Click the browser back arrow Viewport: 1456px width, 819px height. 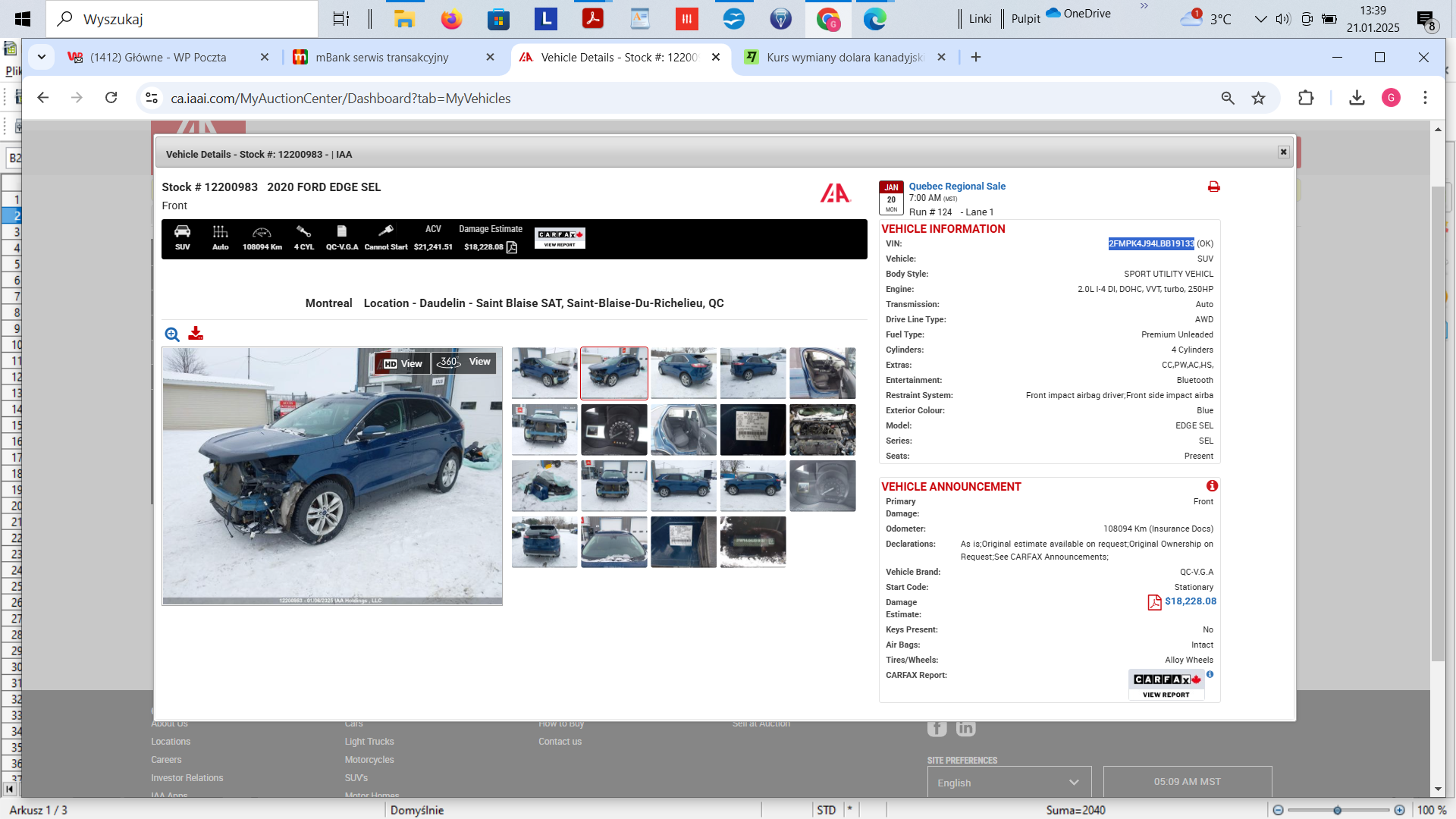pyautogui.click(x=43, y=98)
